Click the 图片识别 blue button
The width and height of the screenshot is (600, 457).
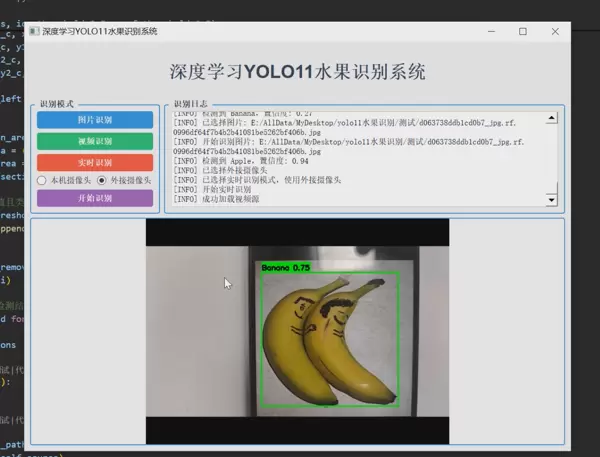(94, 120)
